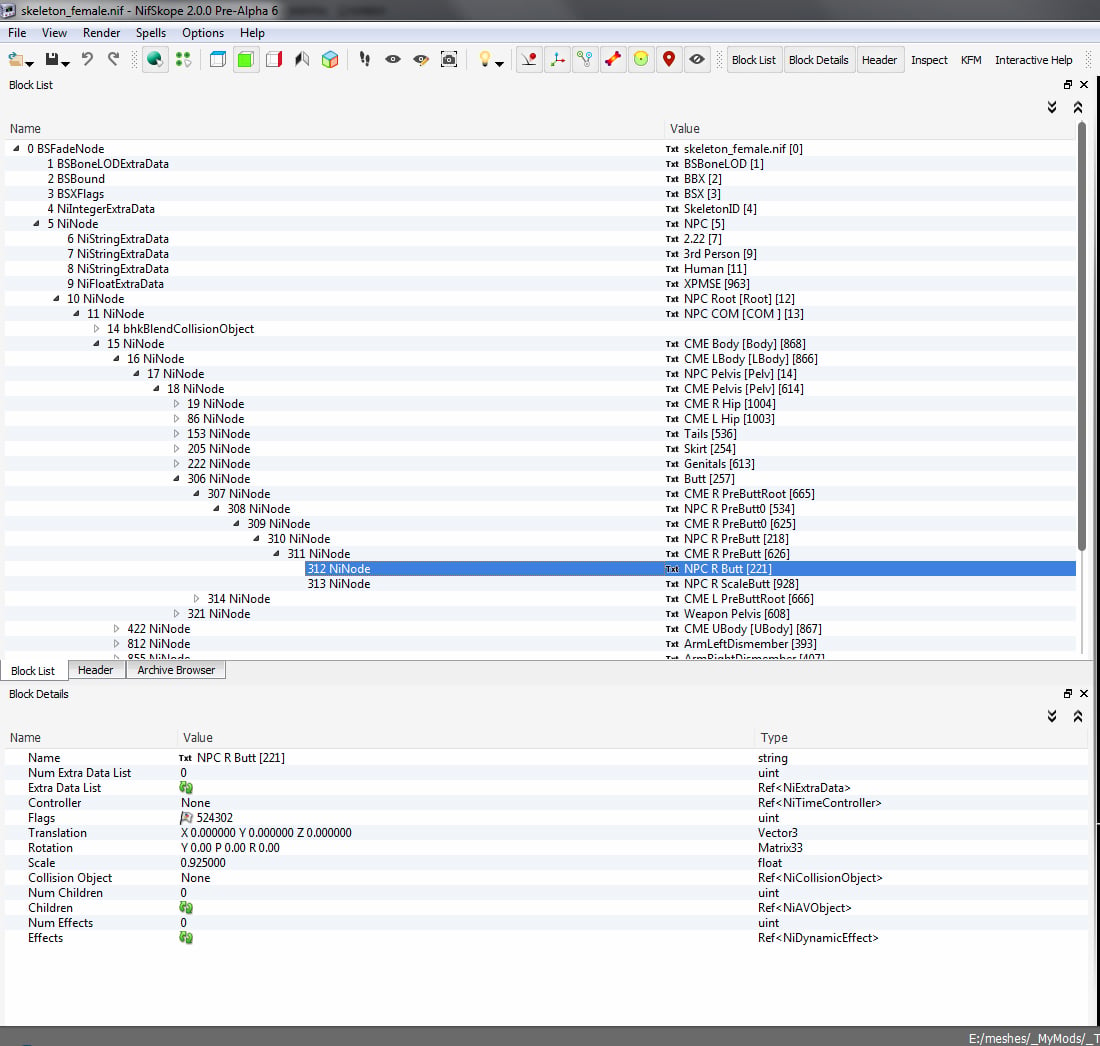The width and height of the screenshot is (1100, 1046).
Task: Click the lighting lightbulb icon
Action: tap(485, 60)
